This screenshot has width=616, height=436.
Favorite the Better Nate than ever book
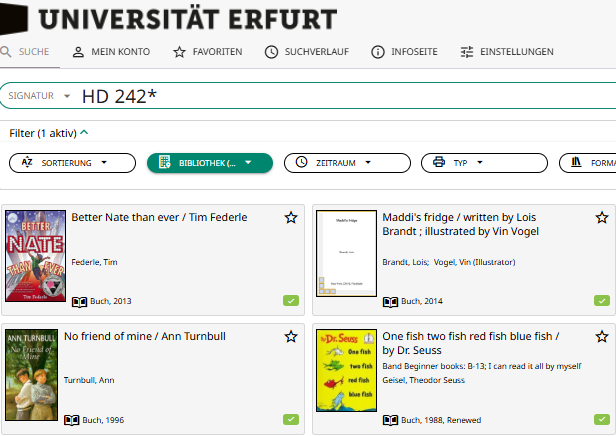291,217
